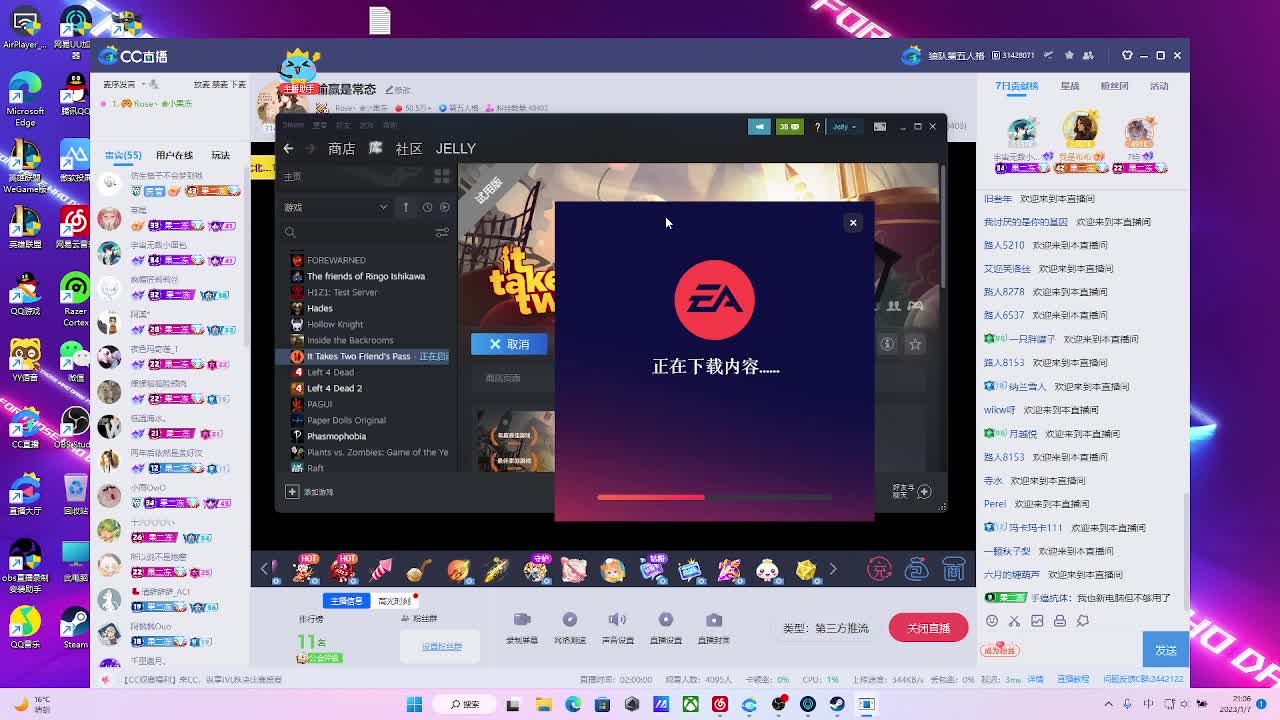Favorite the game with star icon
This screenshot has height=720, width=1280.
pos(915,344)
